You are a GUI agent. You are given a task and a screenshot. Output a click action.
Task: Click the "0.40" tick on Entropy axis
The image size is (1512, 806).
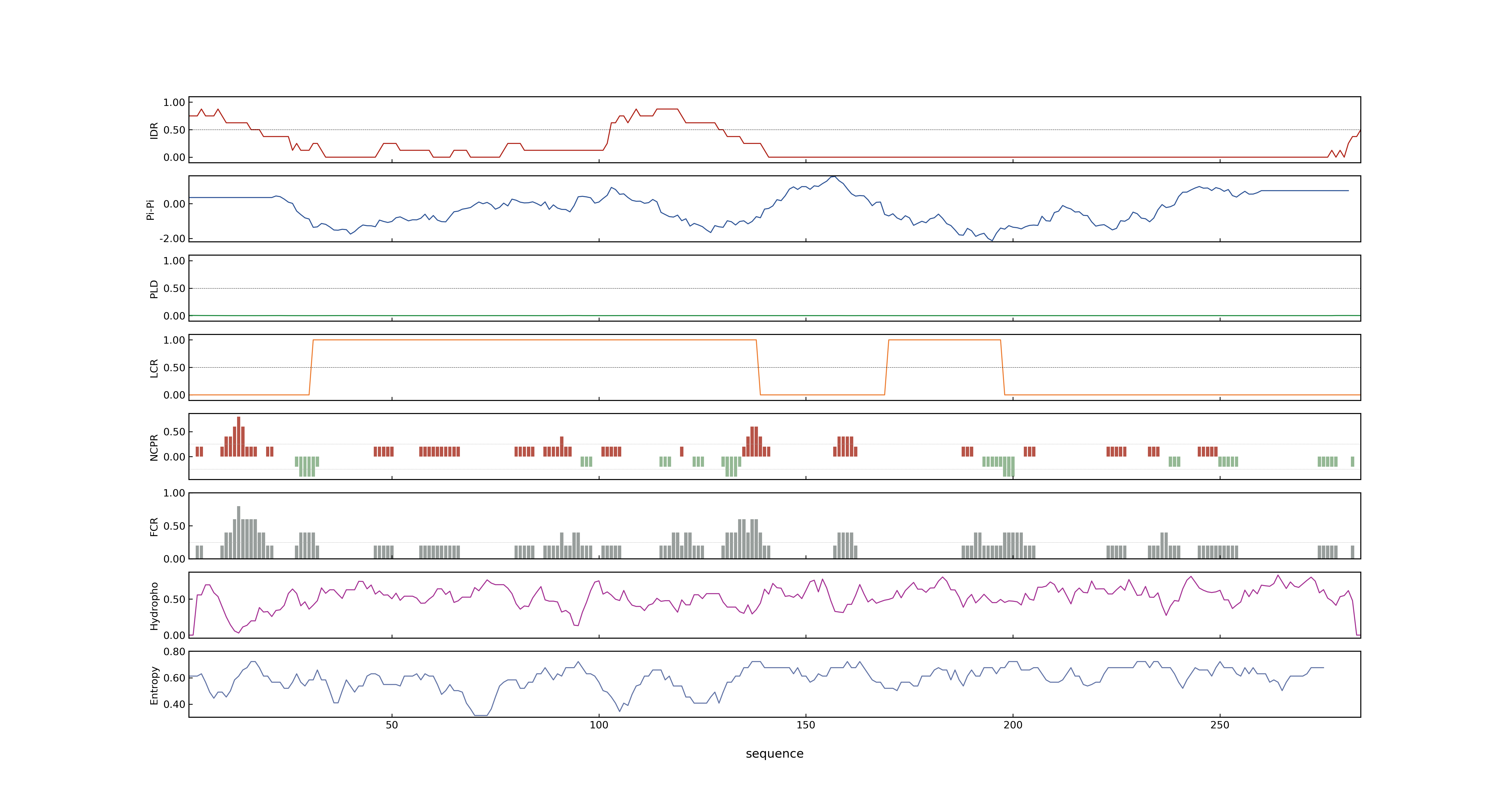click(174, 704)
